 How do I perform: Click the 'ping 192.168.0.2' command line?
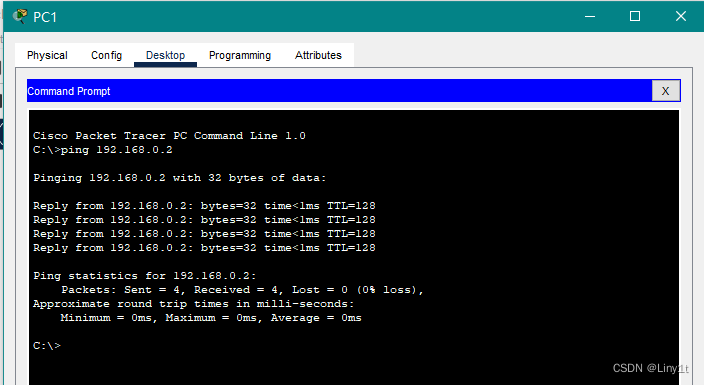[x=103, y=150]
